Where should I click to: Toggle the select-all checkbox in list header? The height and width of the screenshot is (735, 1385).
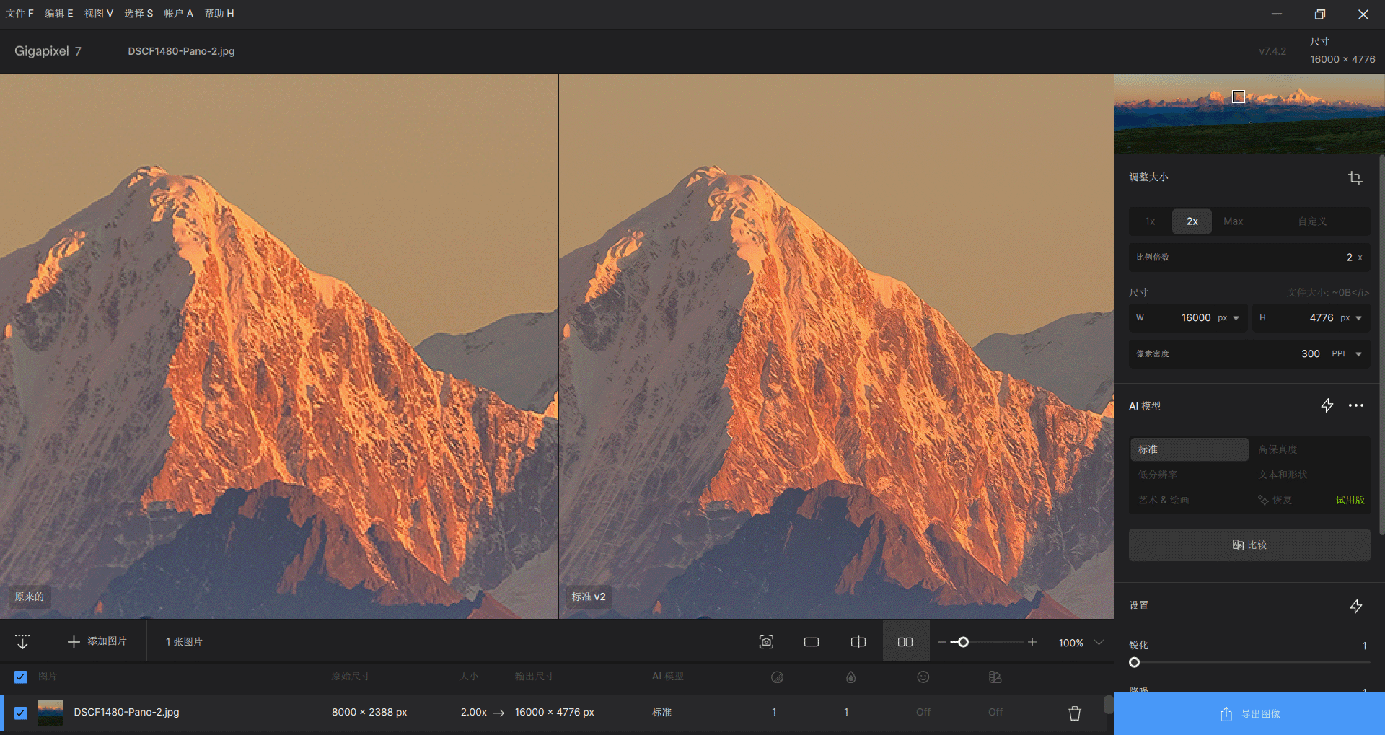point(20,677)
